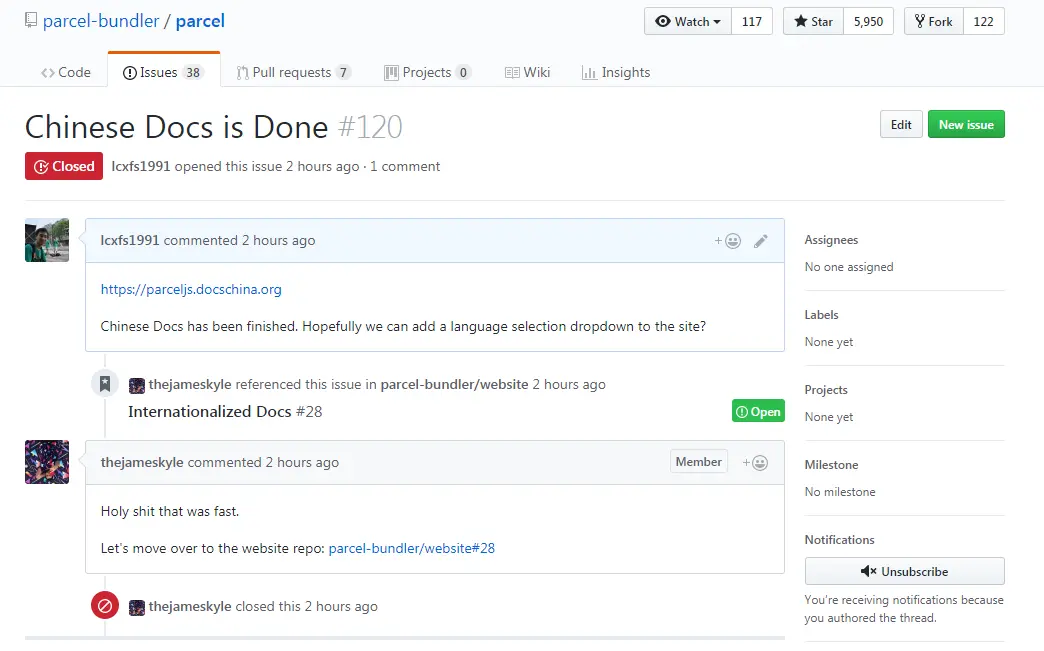Open thejameskyle author name in second comment

tap(142, 463)
